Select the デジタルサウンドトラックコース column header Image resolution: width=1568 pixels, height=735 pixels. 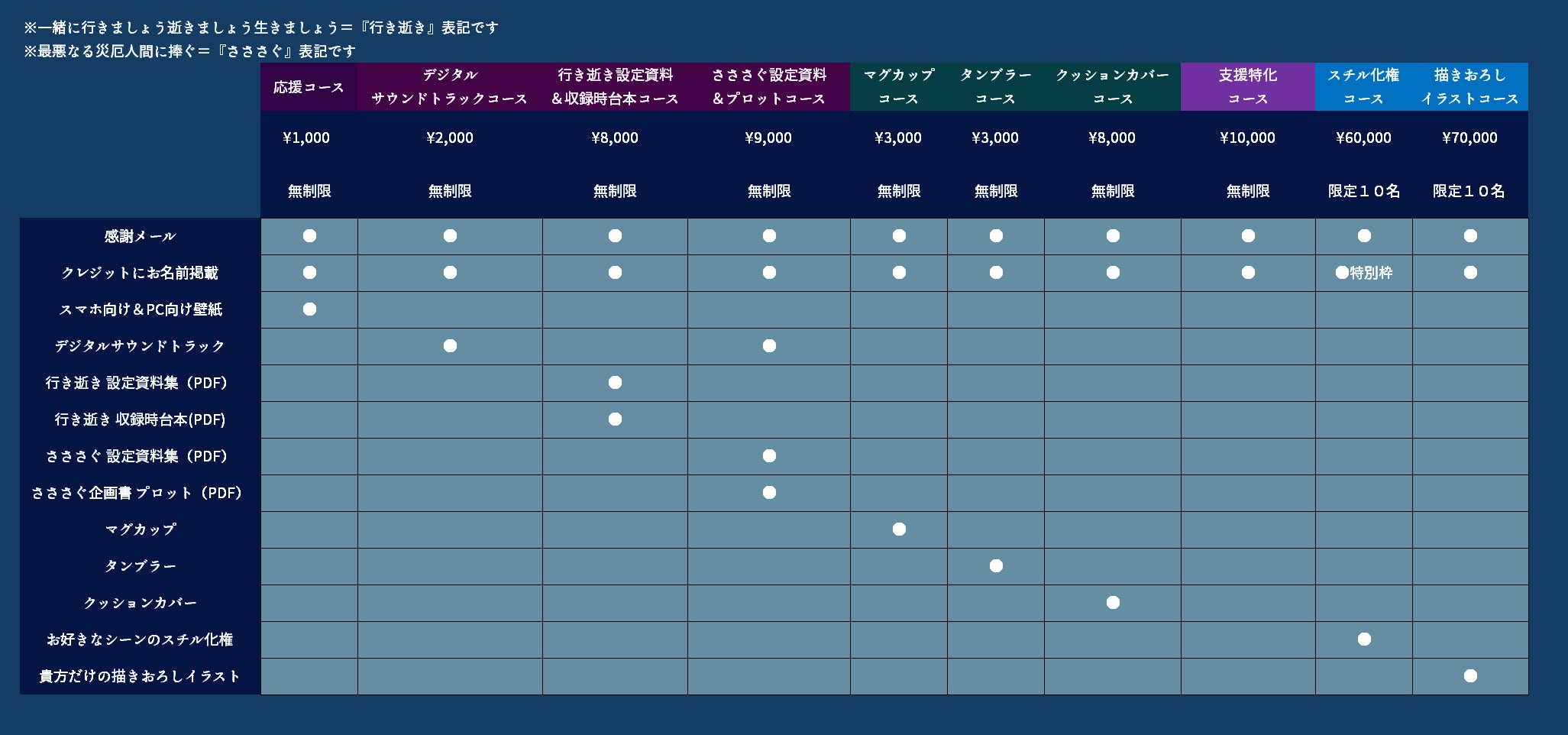click(450, 87)
